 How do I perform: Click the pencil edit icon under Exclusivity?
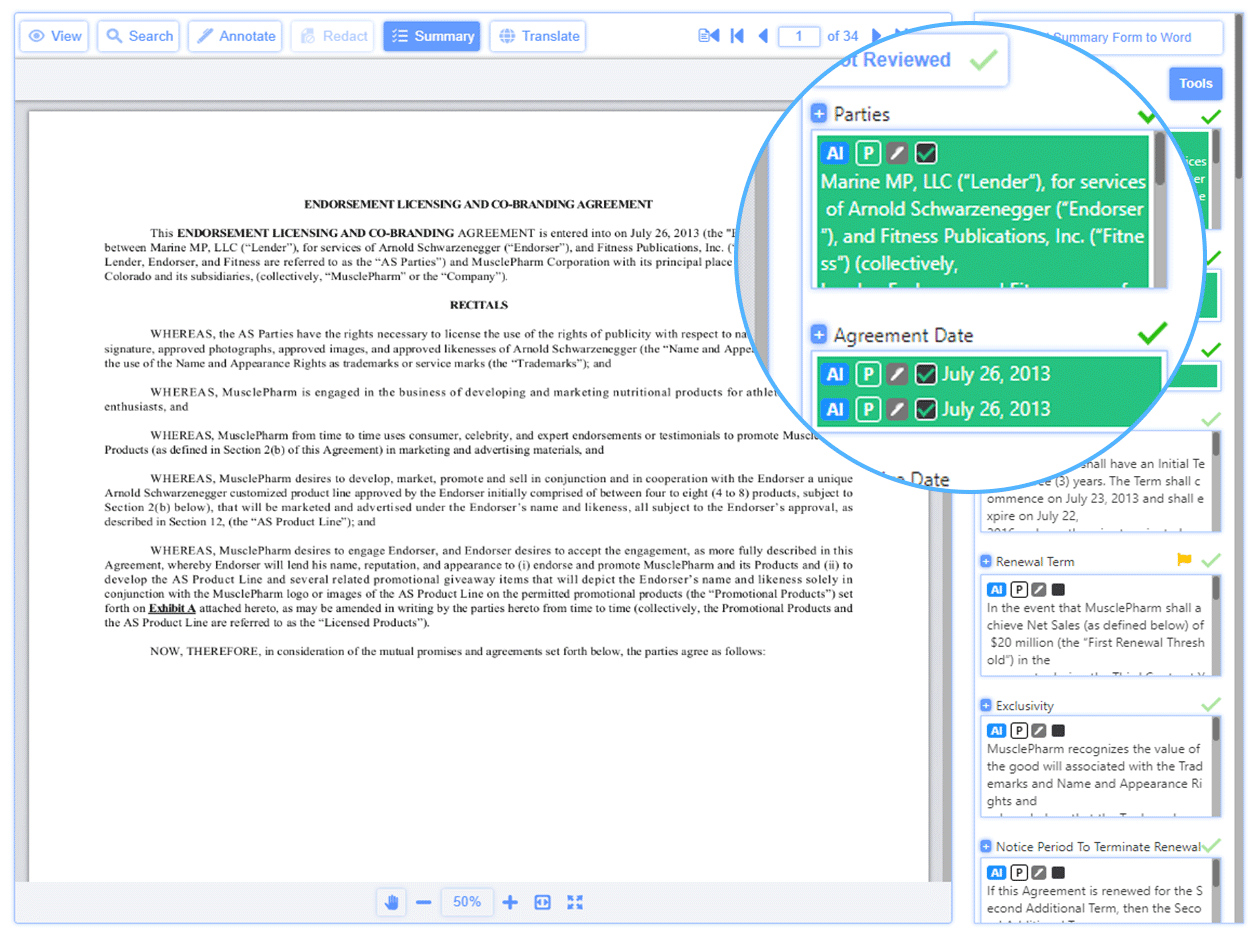pyautogui.click(x=1039, y=731)
